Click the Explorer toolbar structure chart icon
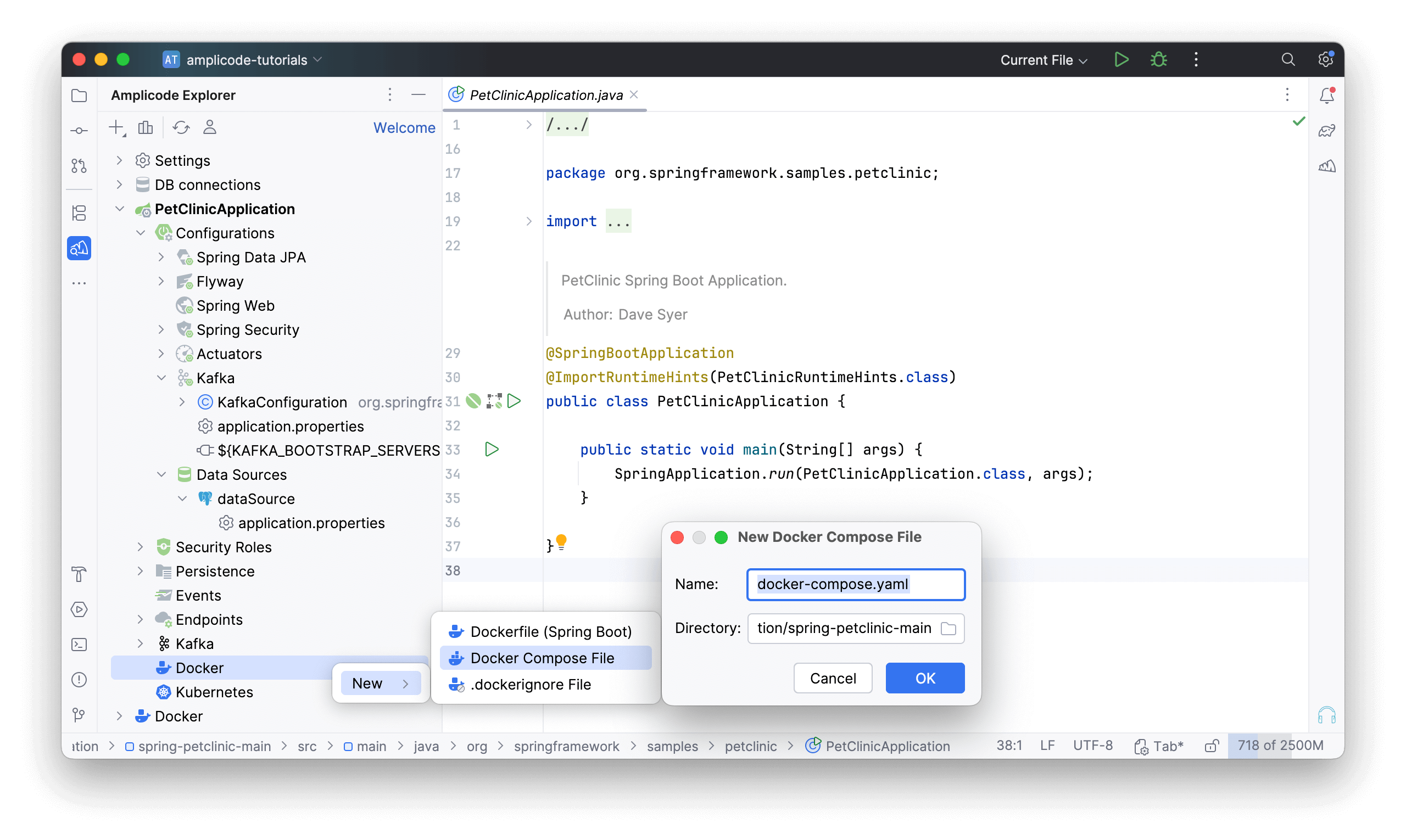1406x840 pixels. coord(146,128)
